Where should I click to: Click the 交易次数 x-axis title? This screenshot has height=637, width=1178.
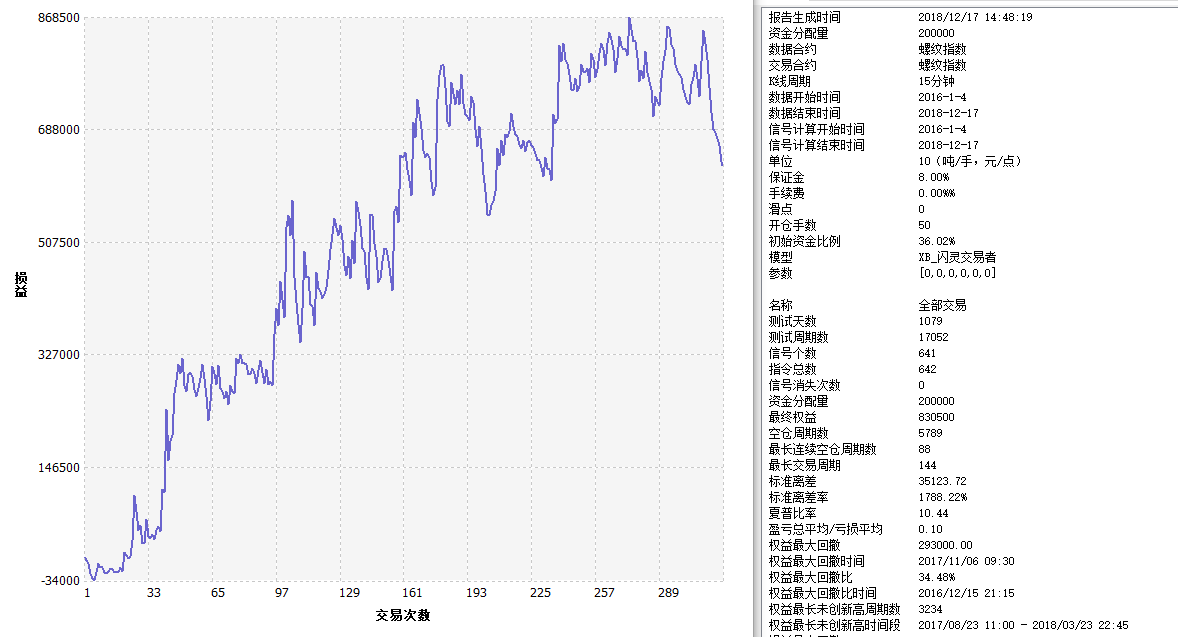[403, 615]
